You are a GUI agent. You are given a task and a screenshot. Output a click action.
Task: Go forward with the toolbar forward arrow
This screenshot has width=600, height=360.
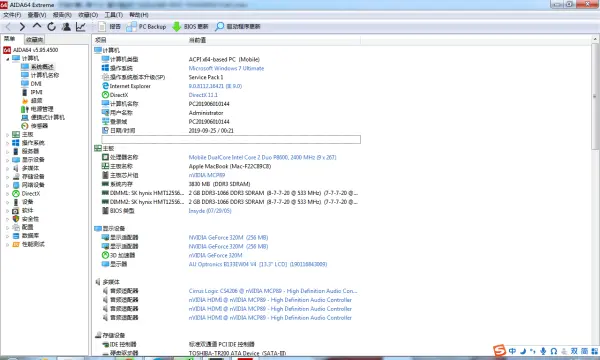pos(22,26)
